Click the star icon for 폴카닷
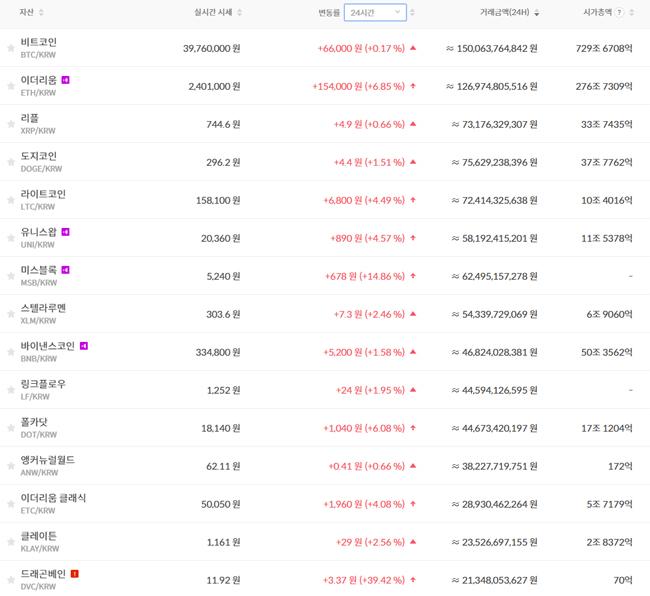Viewport: 650px width, 596px height. pos(11,427)
